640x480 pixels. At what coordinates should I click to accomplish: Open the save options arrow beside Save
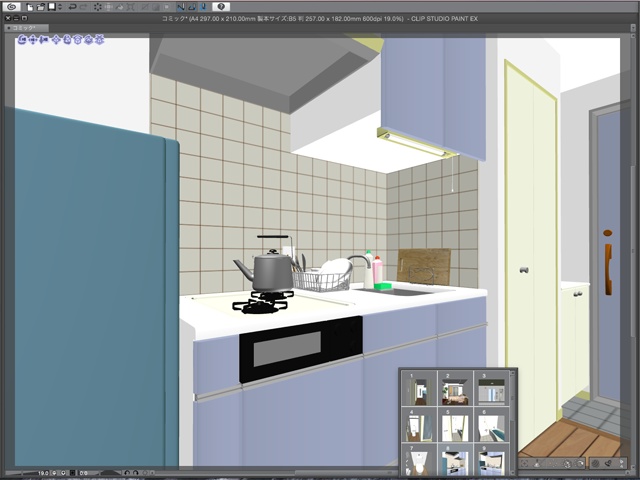pyautogui.click(x=60, y=7)
